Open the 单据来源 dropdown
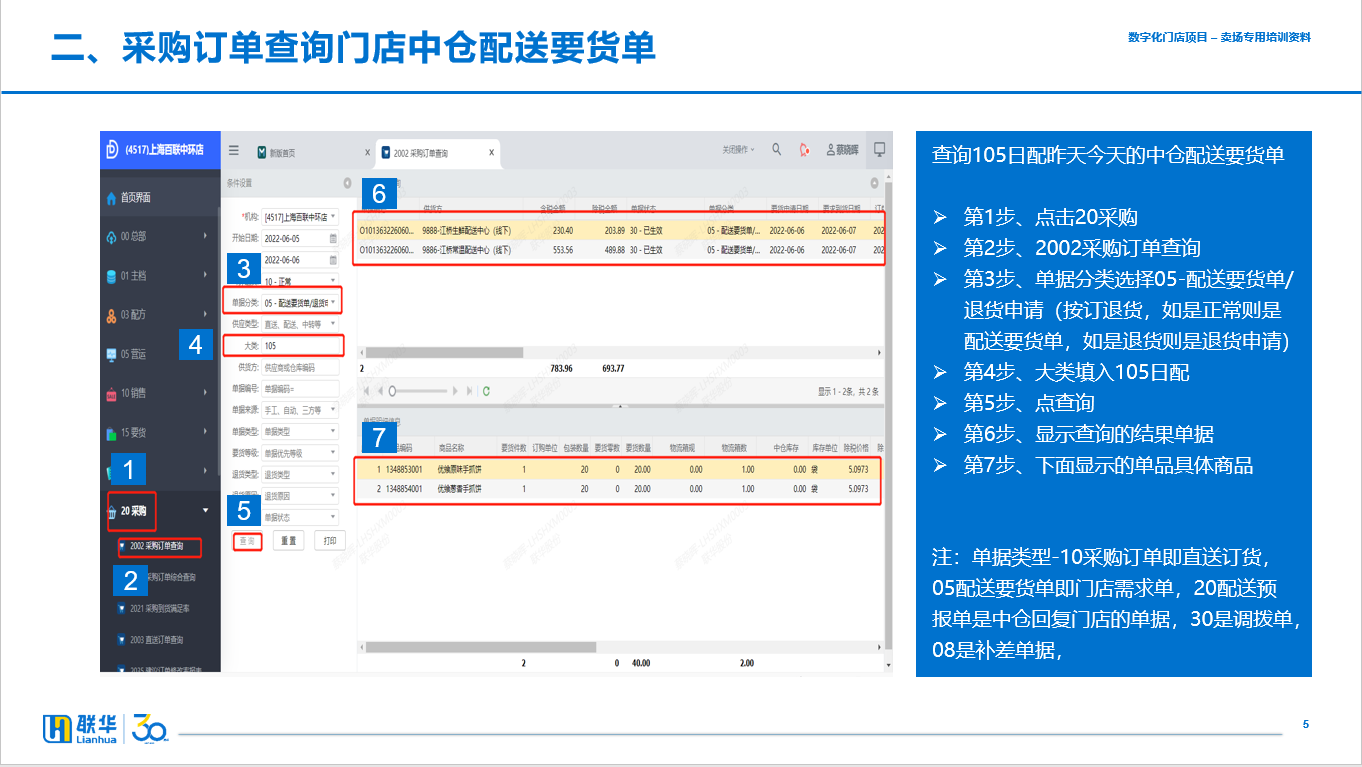Viewport: 1362px width, 767px height. 300,410
